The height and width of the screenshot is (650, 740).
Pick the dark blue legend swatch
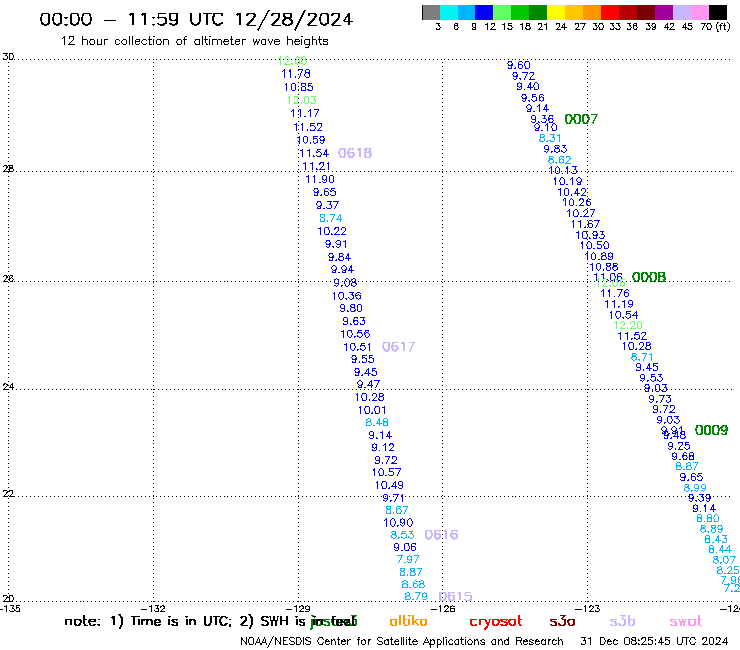coord(484,12)
